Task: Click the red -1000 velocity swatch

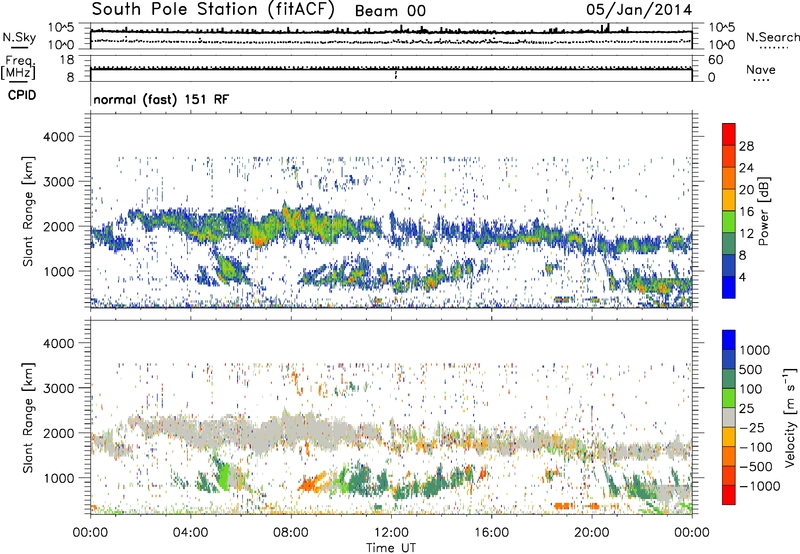Action: pos(729,495)
